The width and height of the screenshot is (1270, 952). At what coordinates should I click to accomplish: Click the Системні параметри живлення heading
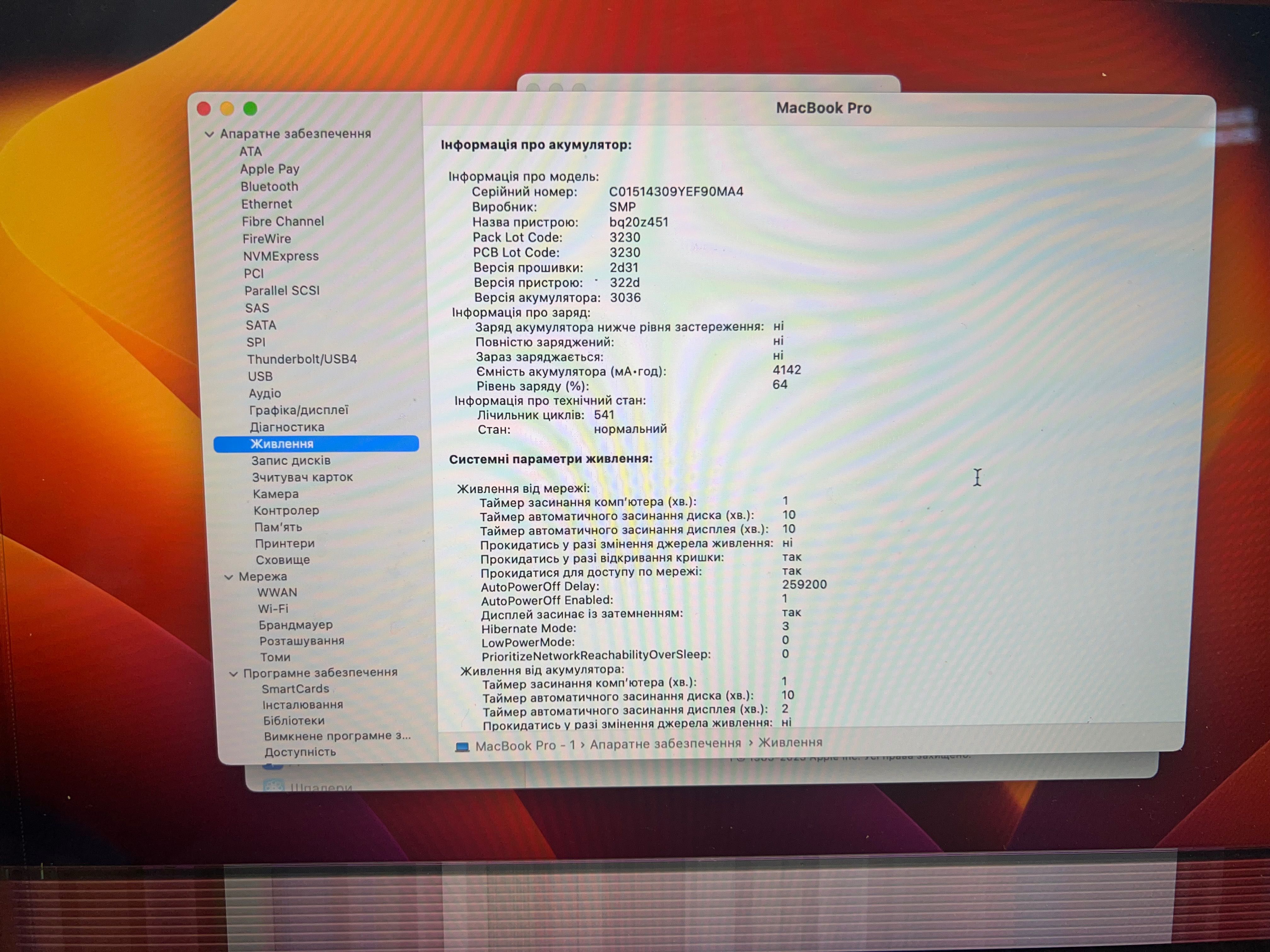click(551, 459)
